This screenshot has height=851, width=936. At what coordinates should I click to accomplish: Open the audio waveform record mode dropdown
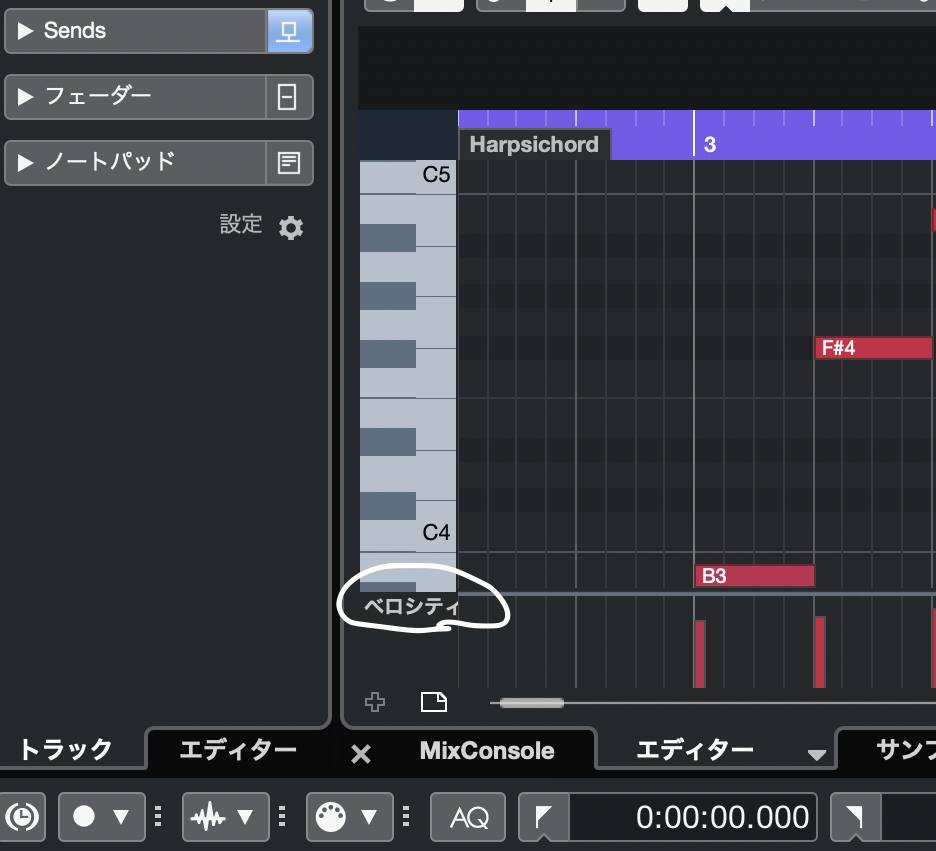tap(225, 818)
